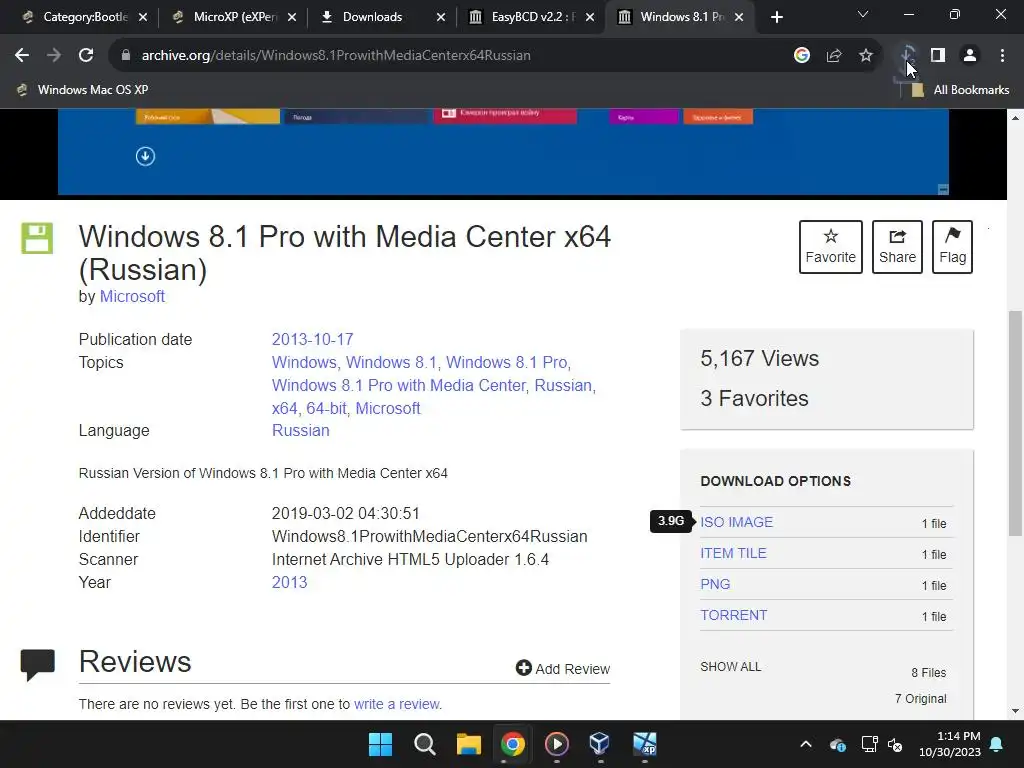Click the share page icon in address bar

click(834, 56)
